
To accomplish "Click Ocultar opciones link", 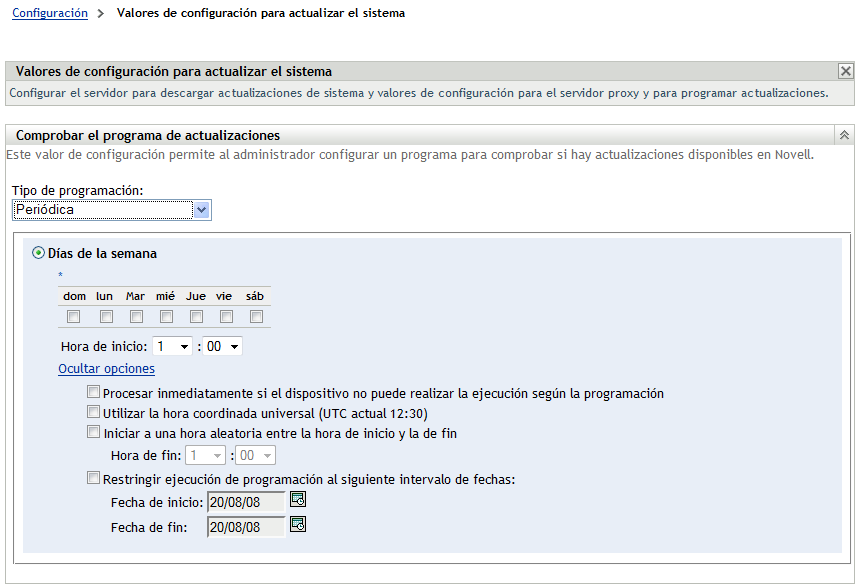I will 107,368.
